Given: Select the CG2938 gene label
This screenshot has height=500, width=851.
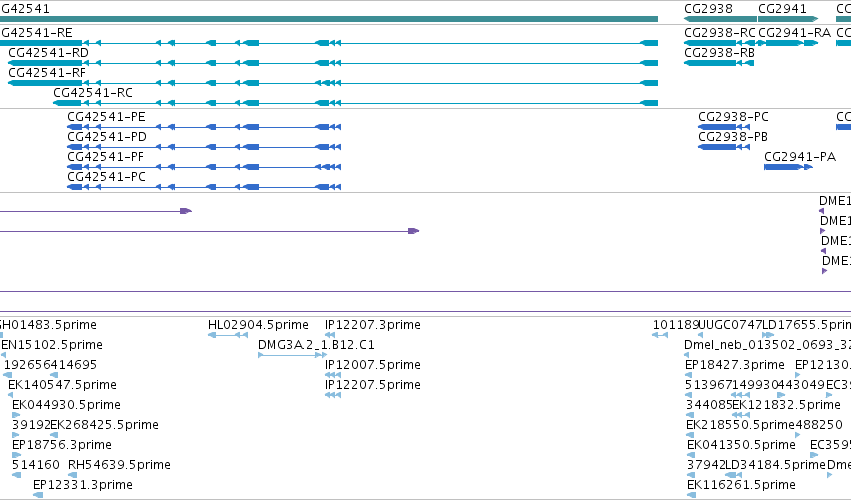Looking at the screenshot, I should pyautogui.click(x=708, y=9).
